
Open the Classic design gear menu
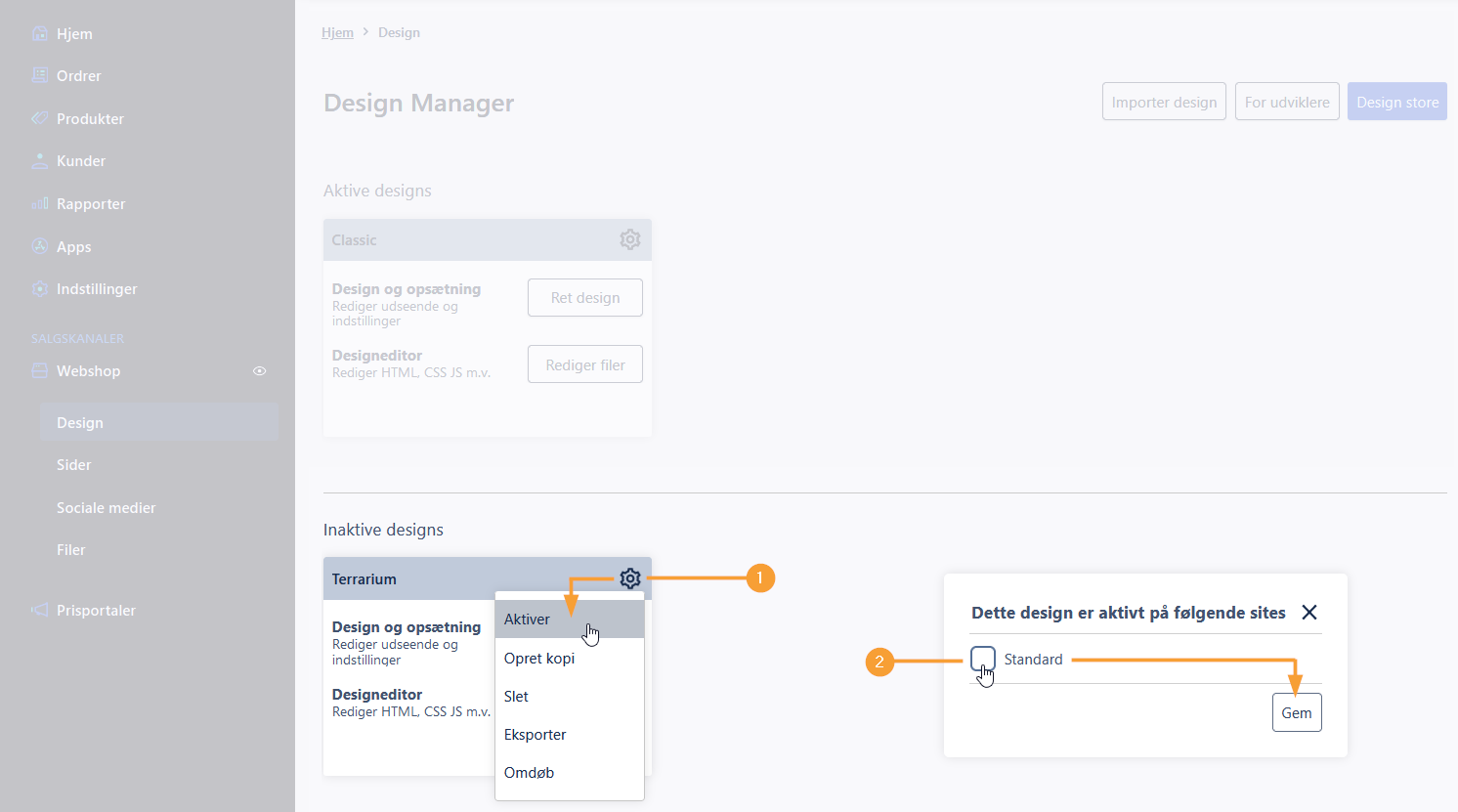630,239
